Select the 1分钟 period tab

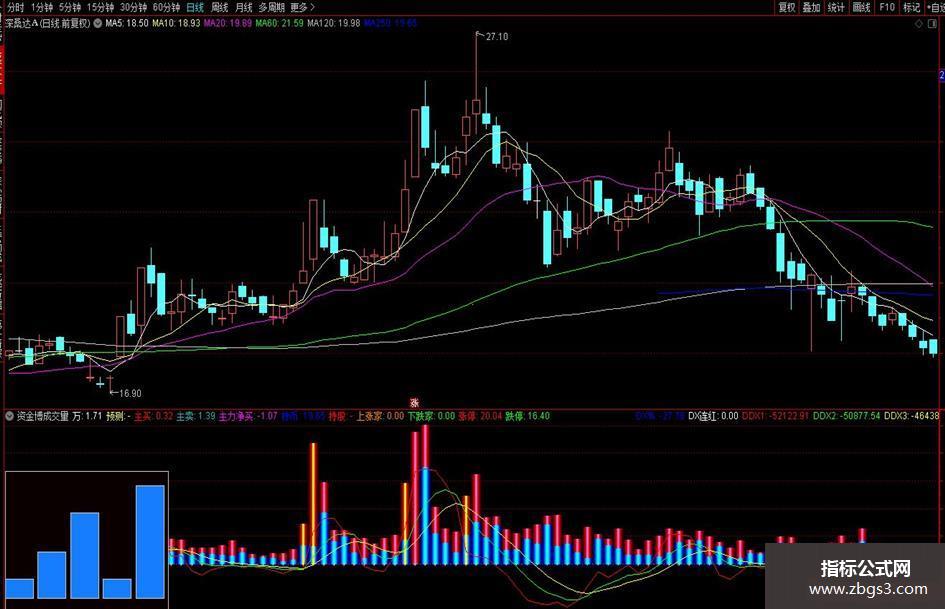click(42, 7)
